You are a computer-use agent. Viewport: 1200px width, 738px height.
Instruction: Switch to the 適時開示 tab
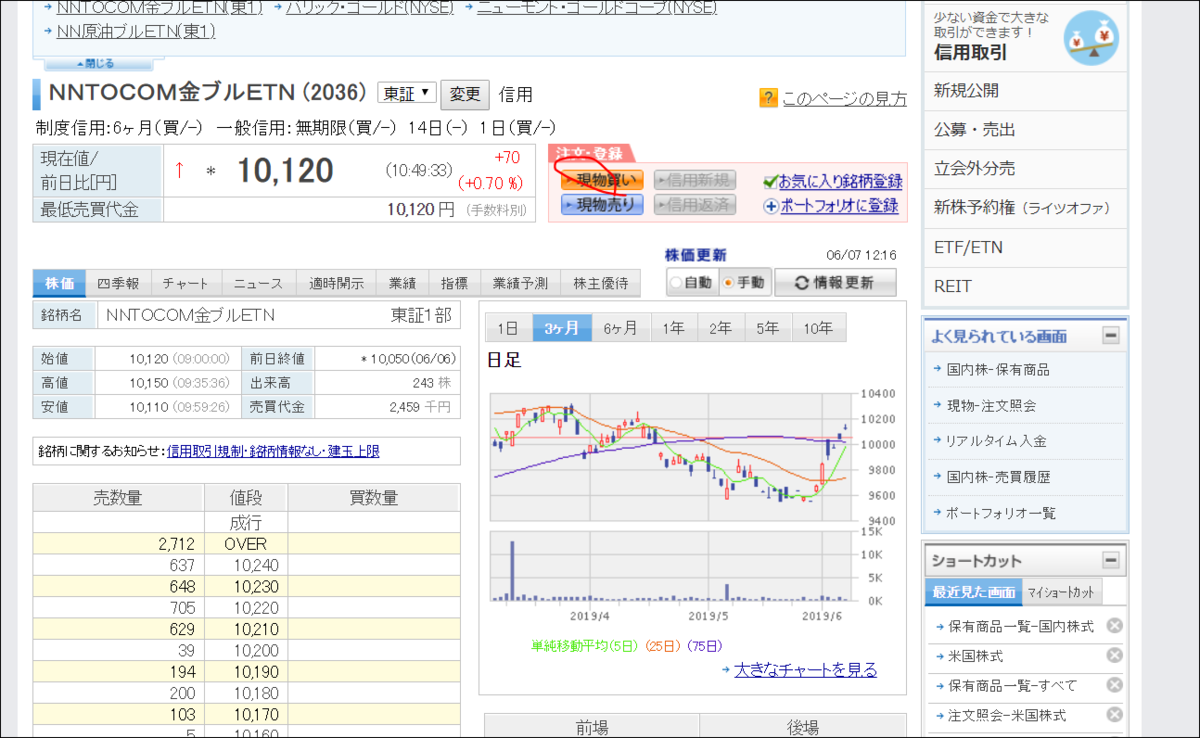pyautogui.click(x=336, y=284)
